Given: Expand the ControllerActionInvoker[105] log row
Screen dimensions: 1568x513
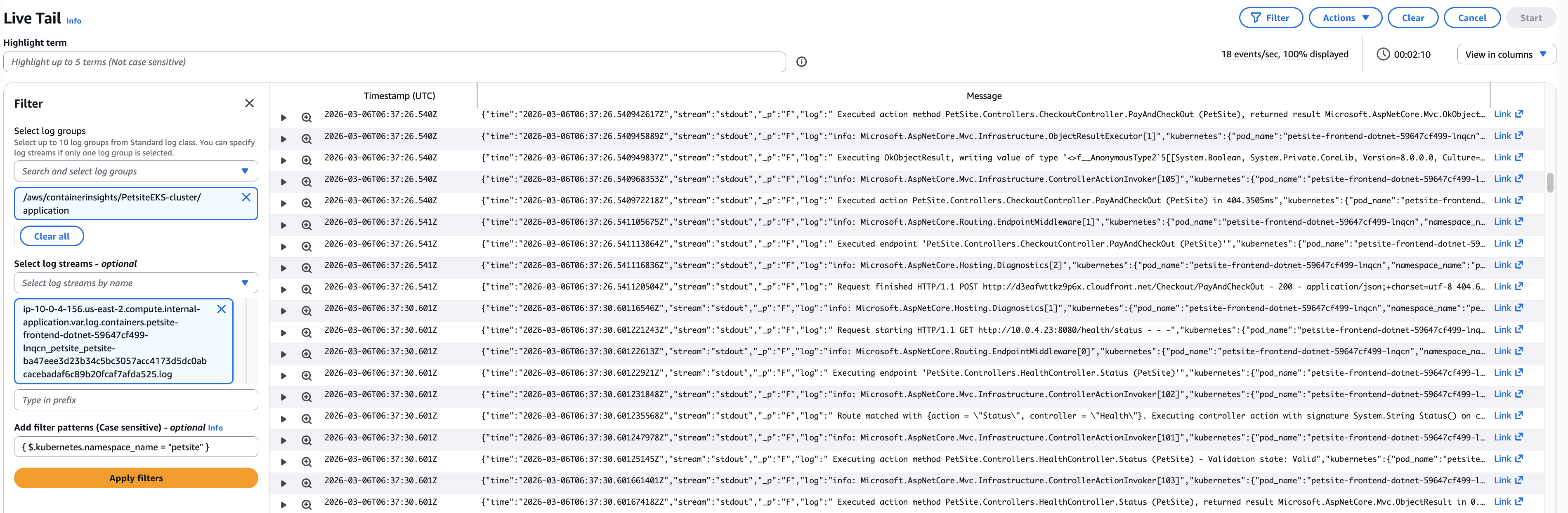Looking at the screenshot, I should pos(283,182).
